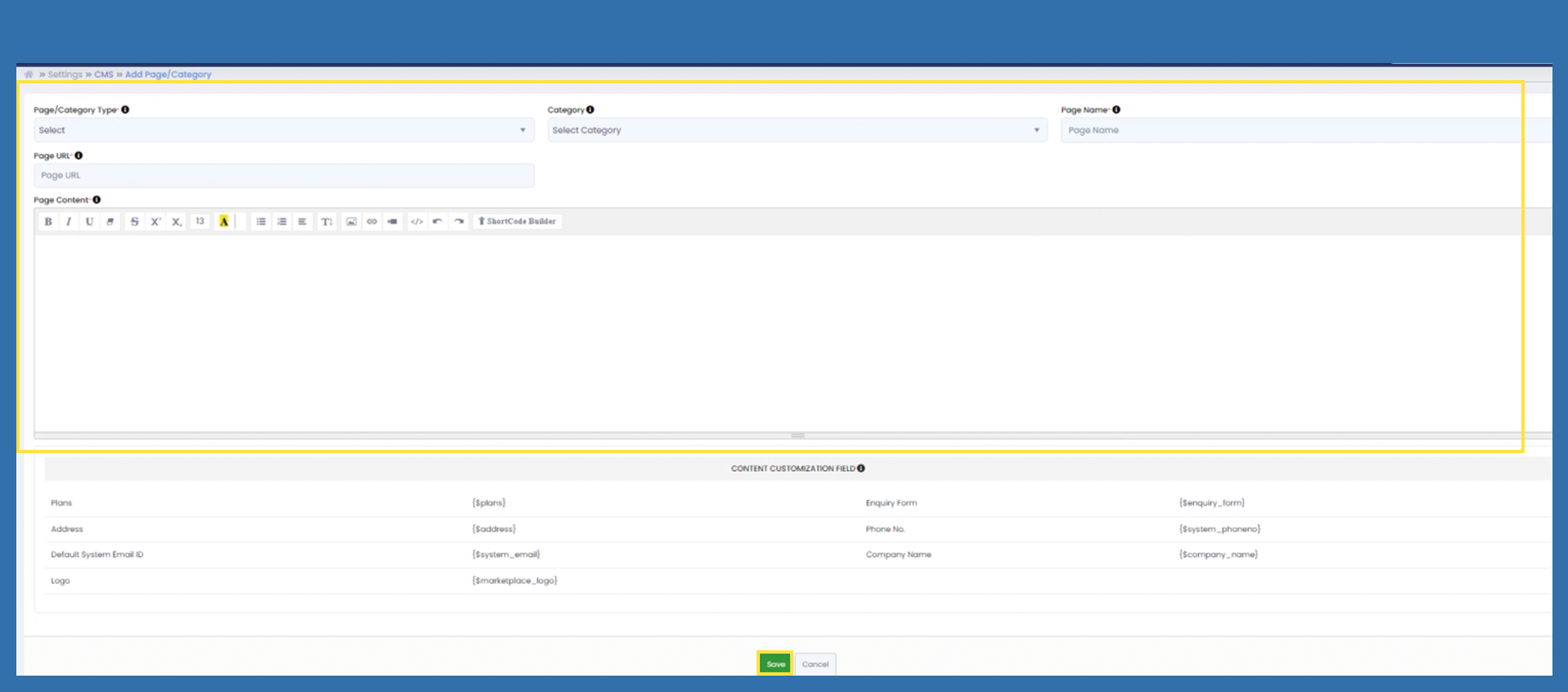The height and width of the screenshot is (692, 1568).
Task: Toggle bold formatting in editor
Action: 48,222
